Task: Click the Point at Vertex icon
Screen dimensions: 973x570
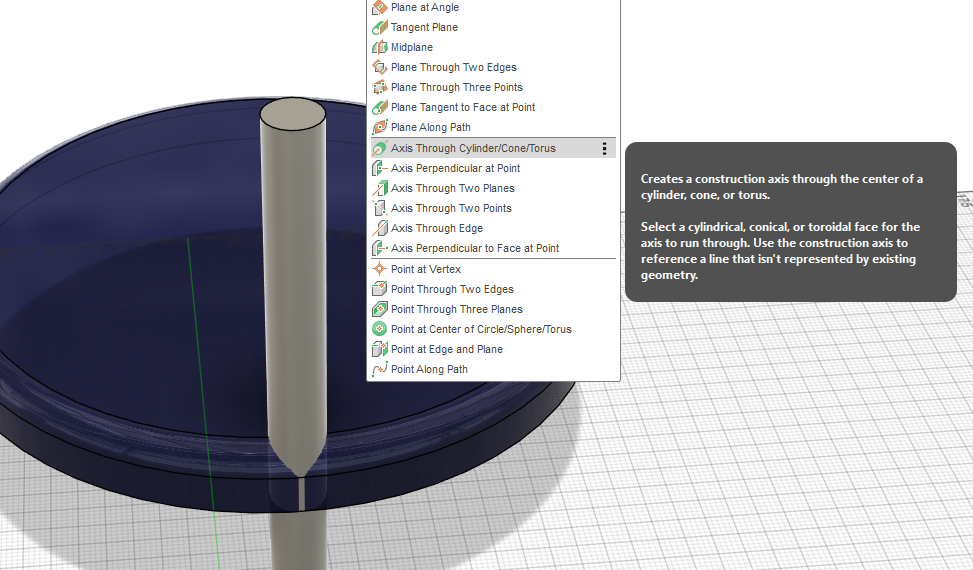Action: (379, 269)
